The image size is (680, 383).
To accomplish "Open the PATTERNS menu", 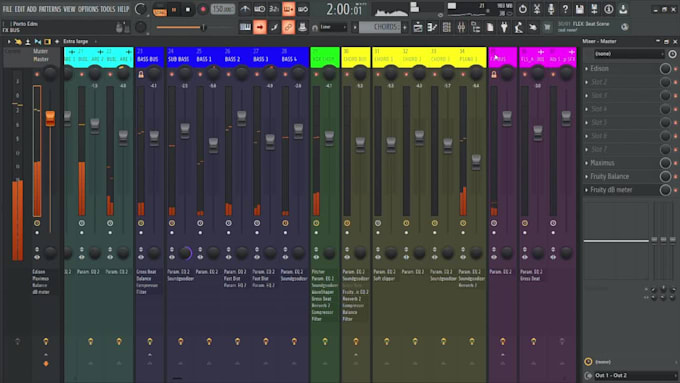I will pyautogui.click(x=50, y=9).
